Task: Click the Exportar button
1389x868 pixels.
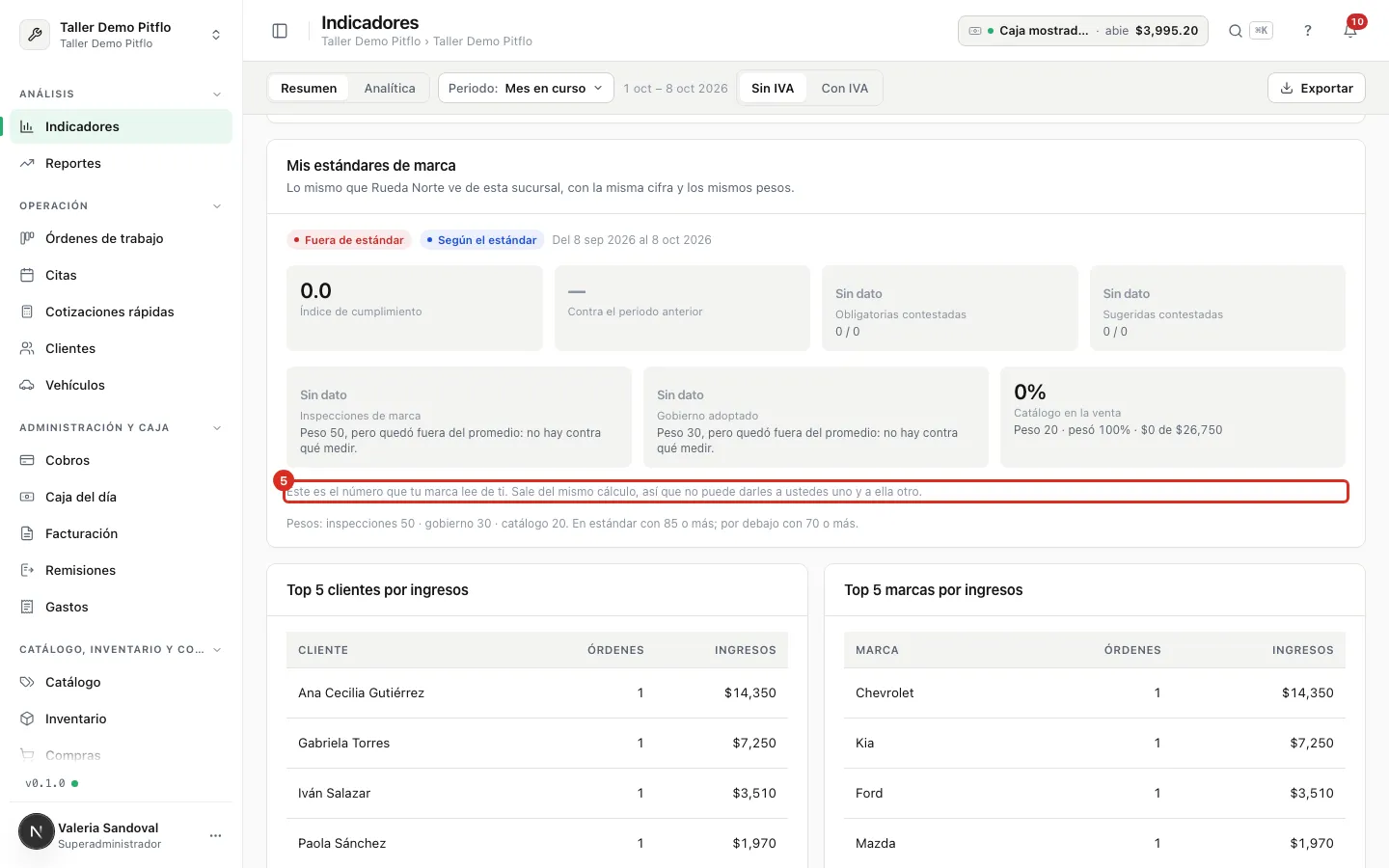Action: (x=1317, y=88)
